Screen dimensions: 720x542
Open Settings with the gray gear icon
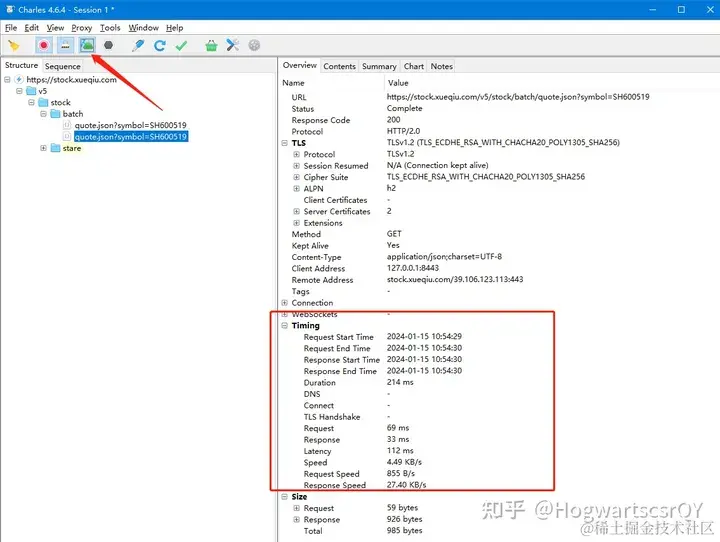[x=254, y=45]
